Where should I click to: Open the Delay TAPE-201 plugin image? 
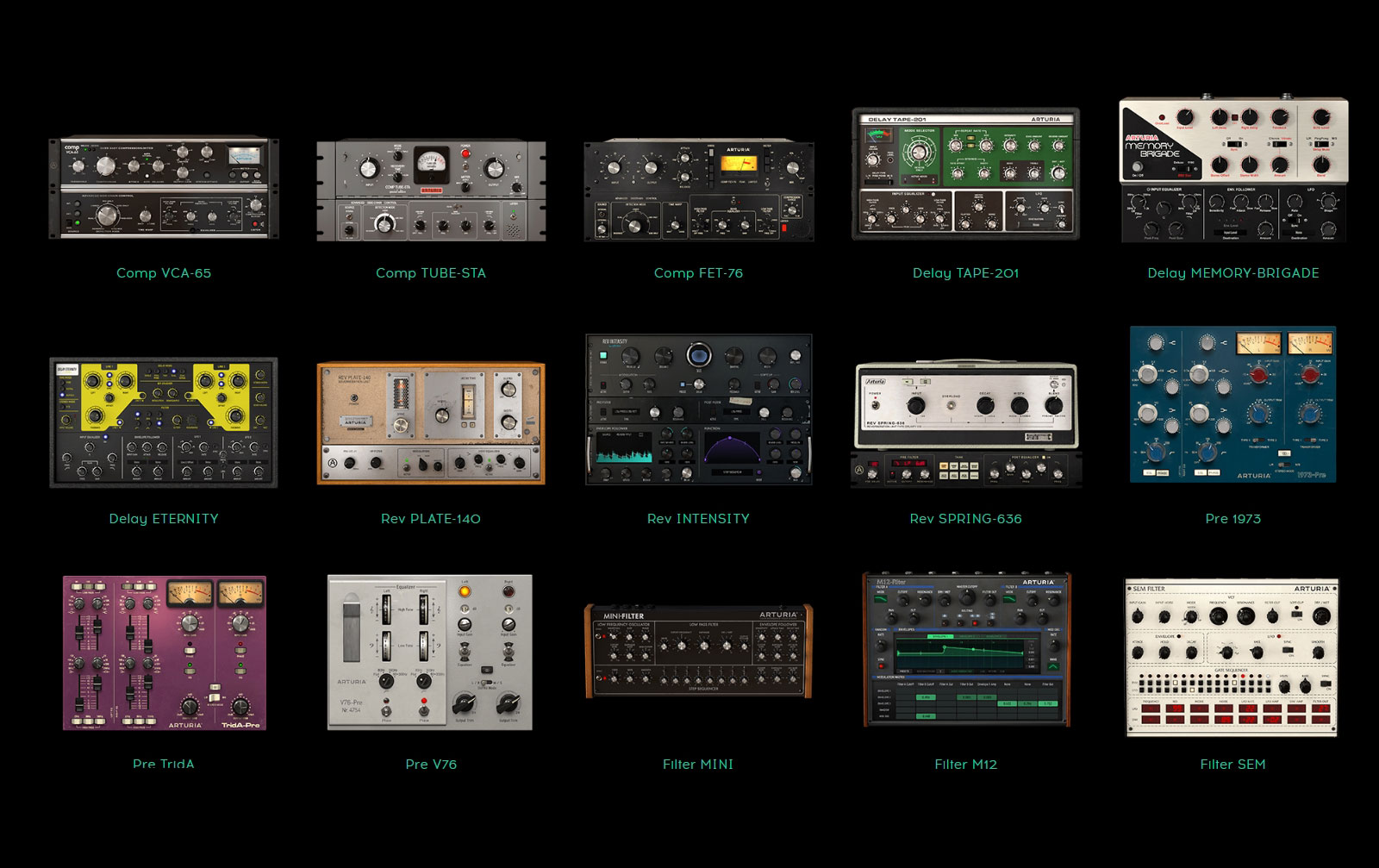965,174
